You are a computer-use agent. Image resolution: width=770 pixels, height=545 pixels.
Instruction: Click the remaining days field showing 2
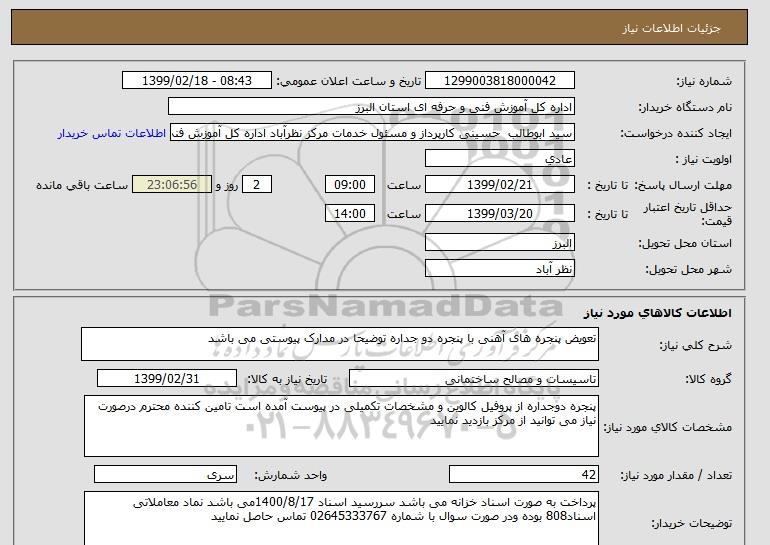pyautogui.click(x=256, y=185)
